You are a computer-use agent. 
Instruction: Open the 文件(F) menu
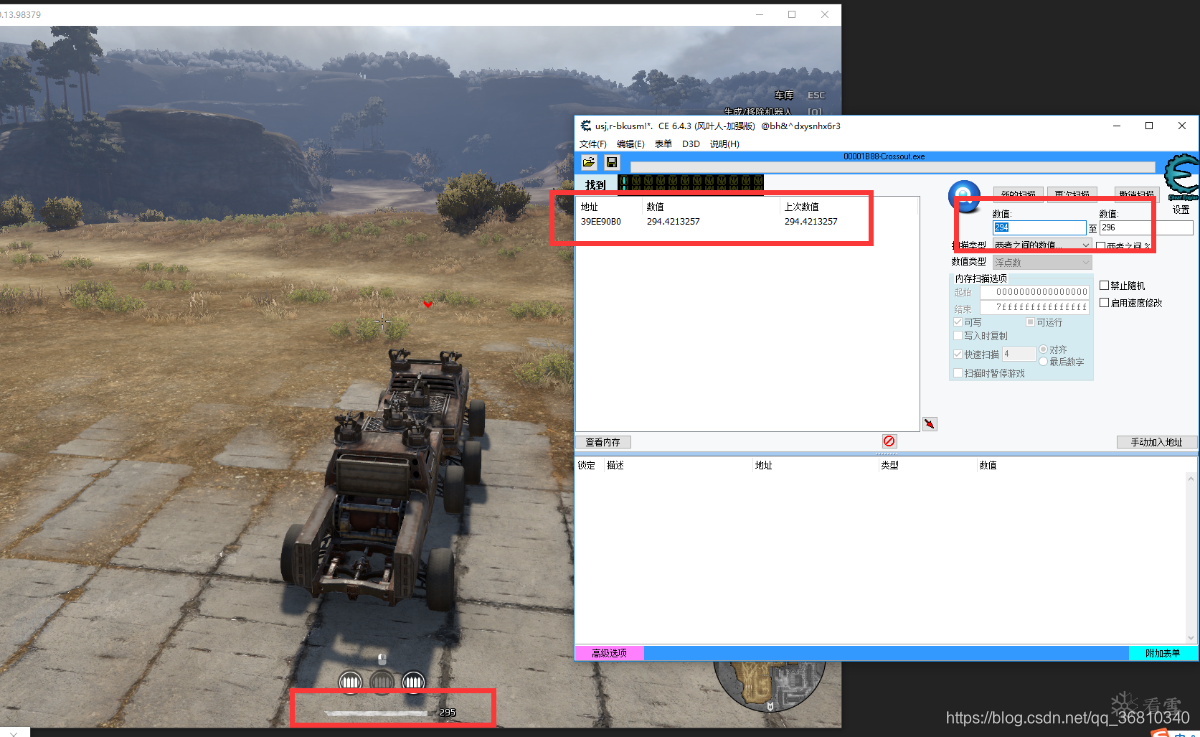(x=593, y=144)
